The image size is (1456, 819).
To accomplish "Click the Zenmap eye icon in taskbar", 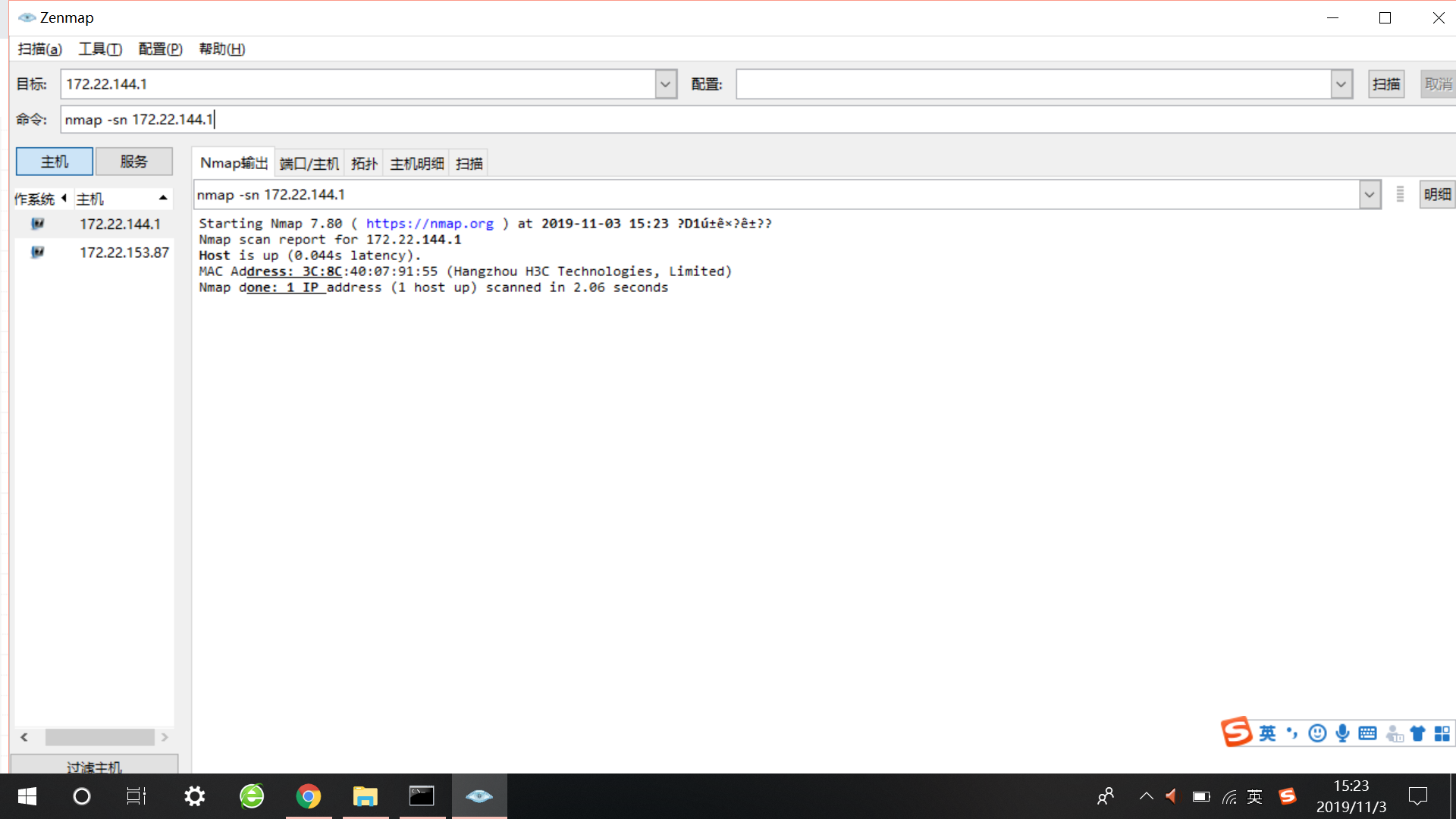I will click(x=479, y=796).
